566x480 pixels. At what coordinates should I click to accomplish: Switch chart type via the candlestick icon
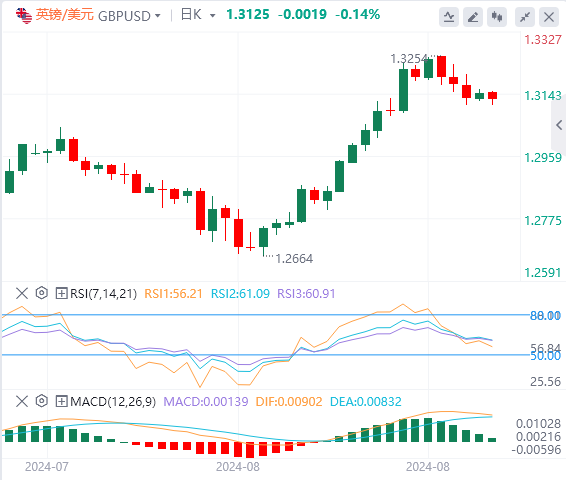coord(497,17)
